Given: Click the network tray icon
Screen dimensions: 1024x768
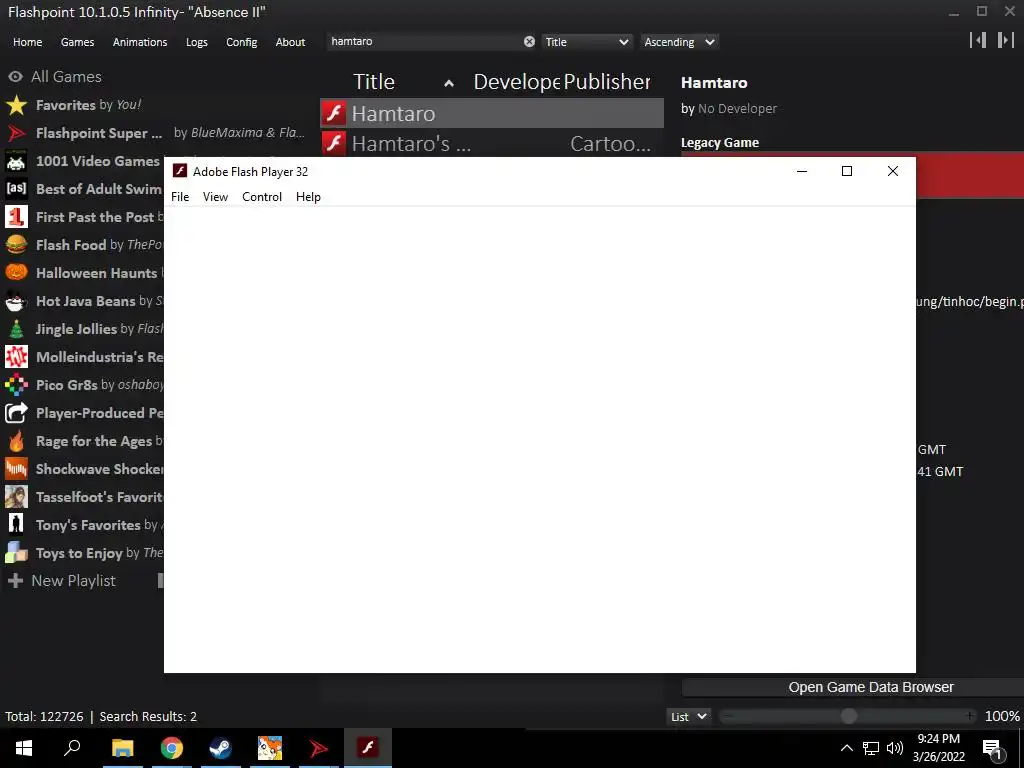Looking at the screenshot, I should pyautogui.click(x=871, y=748).
